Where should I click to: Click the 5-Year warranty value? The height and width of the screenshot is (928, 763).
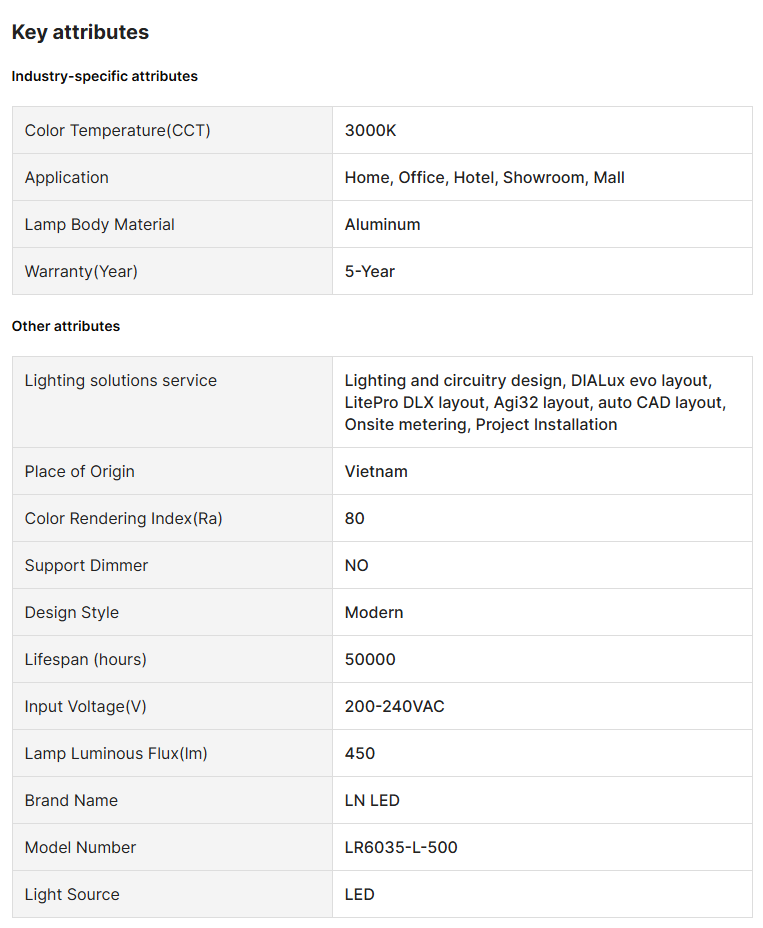pyautogui.click(x=370, y=271)
